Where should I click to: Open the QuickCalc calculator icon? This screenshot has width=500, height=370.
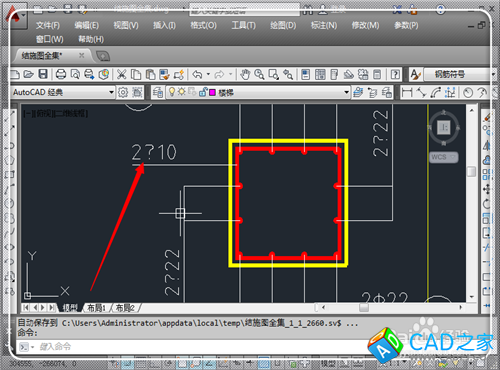[377, 74]
